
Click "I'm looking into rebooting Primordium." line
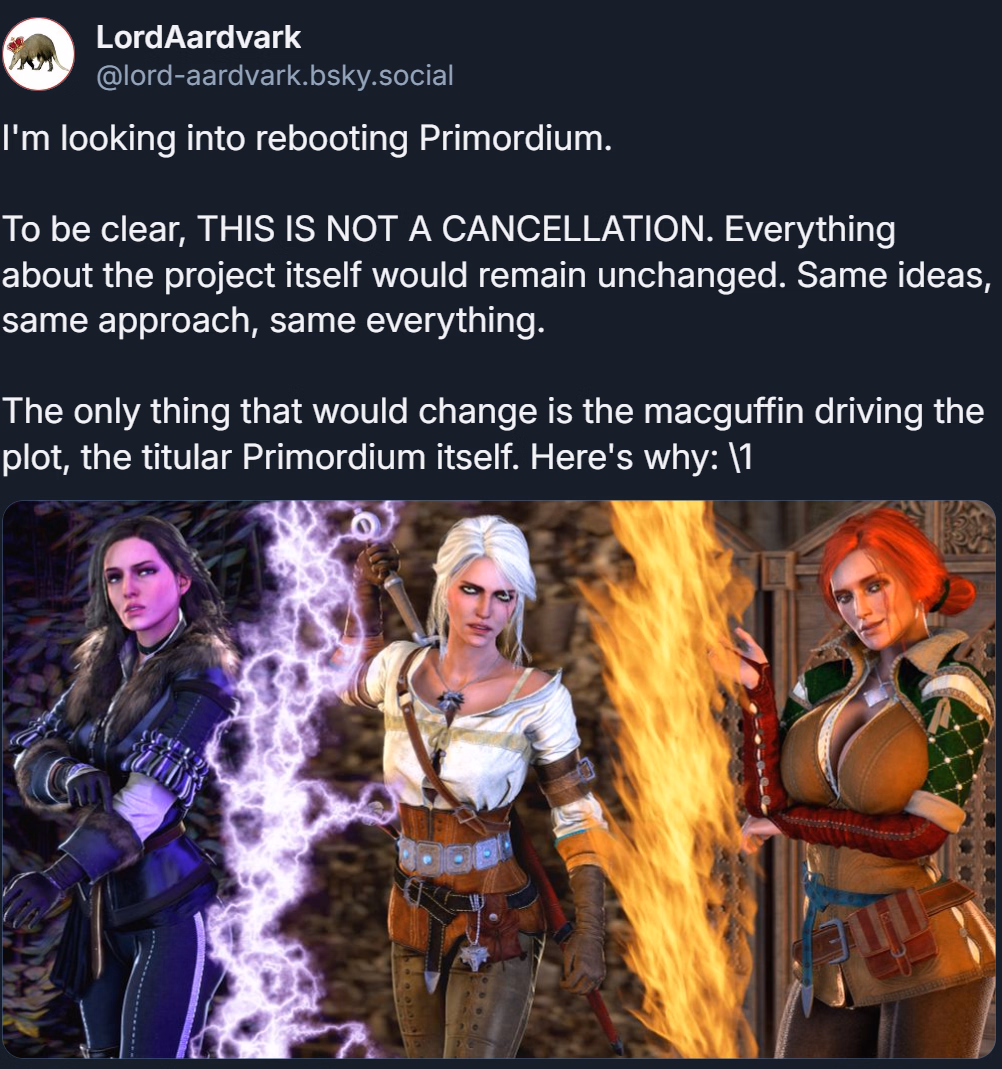tap(307, 139)
